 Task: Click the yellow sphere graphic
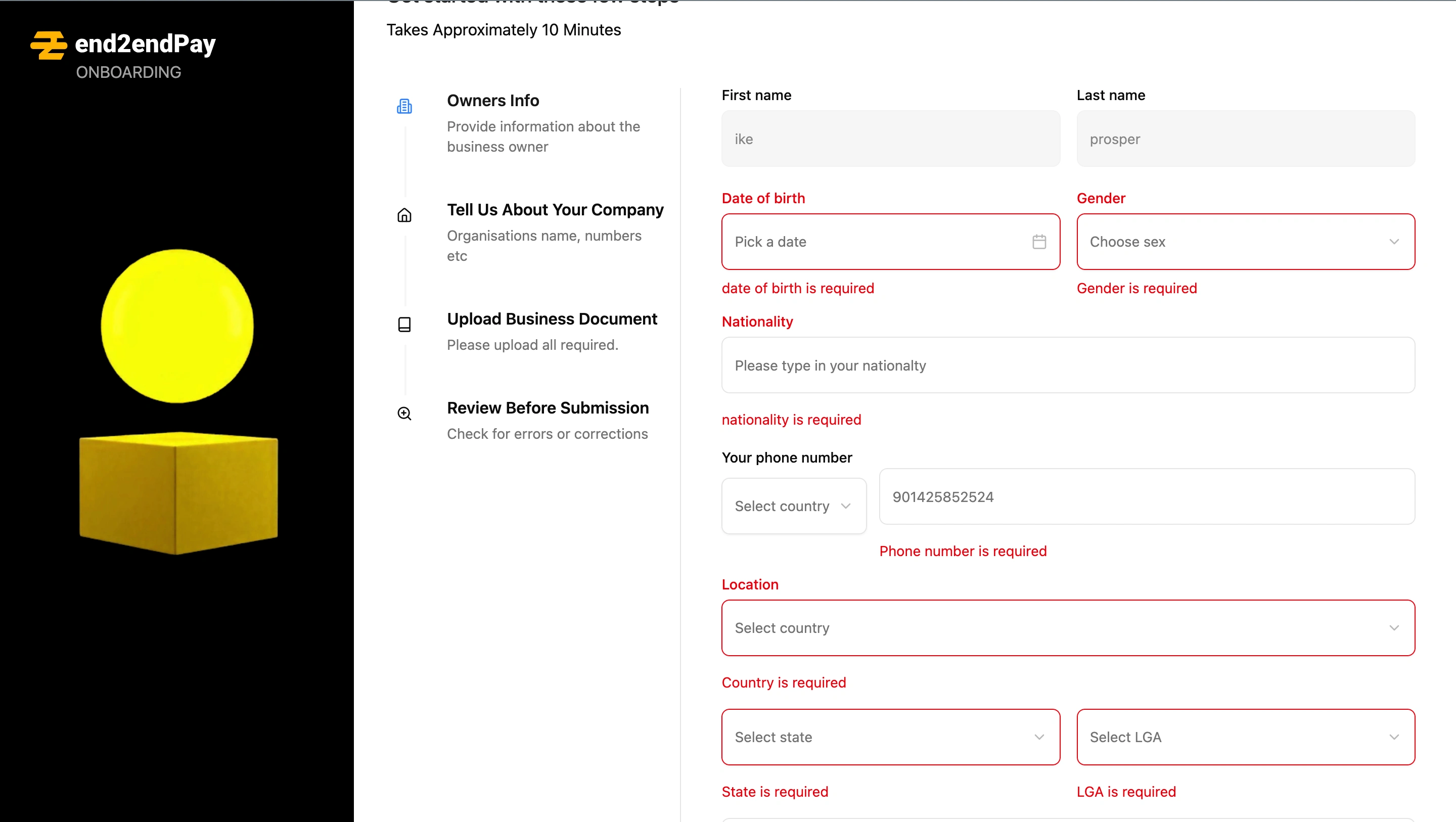[177, 326]
